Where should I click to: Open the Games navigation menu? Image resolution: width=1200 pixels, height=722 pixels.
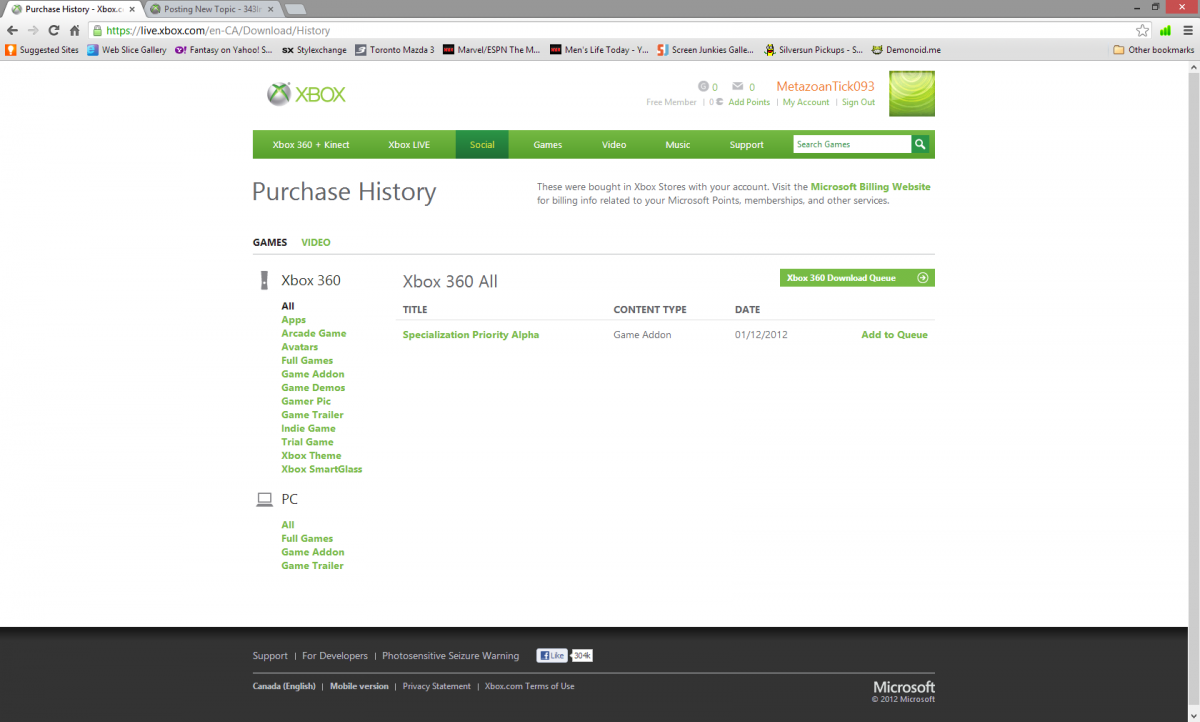click(548, 145)
